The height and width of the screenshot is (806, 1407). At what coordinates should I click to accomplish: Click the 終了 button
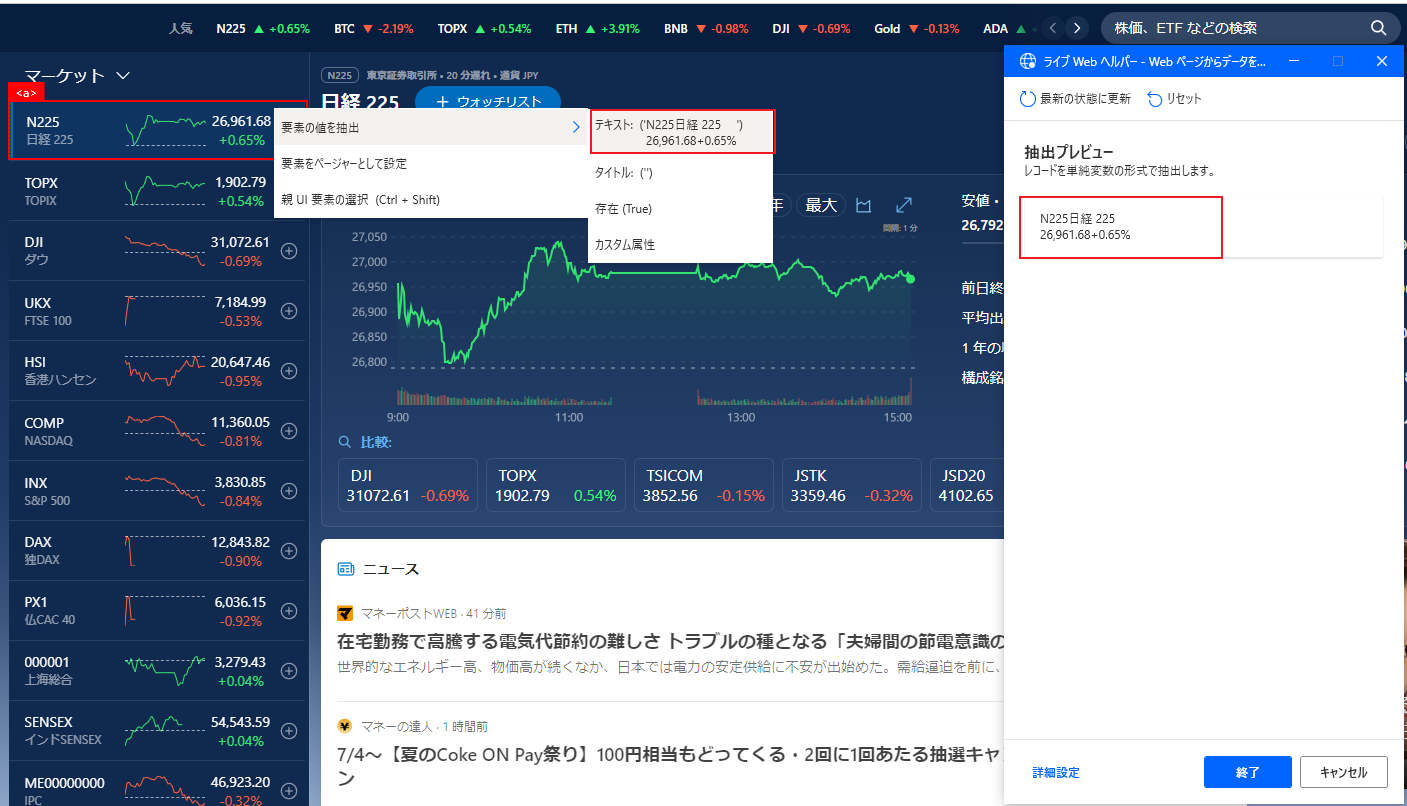pyautogui.click(x=1248, y=772)
